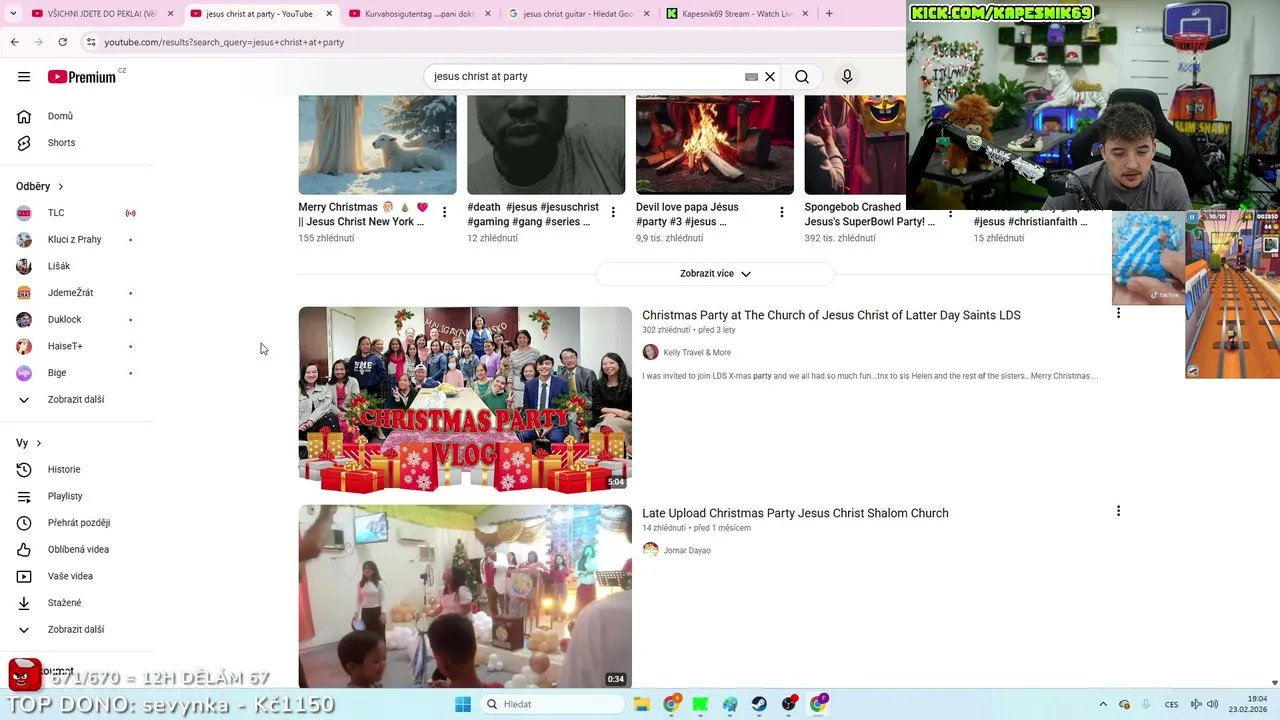Click the Windows taskbar Hledat search box
This screenshot has width=1280, height=720.
[553, 704]
